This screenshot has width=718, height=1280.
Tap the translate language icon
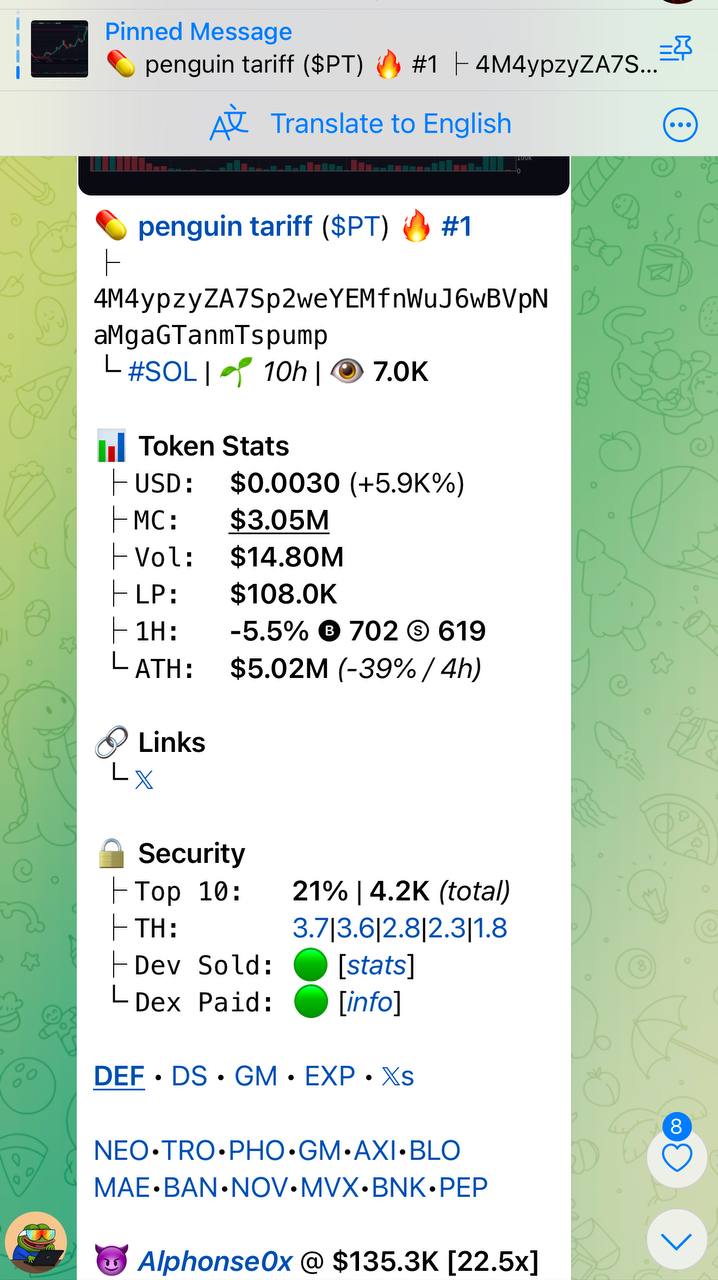(229, 124)
